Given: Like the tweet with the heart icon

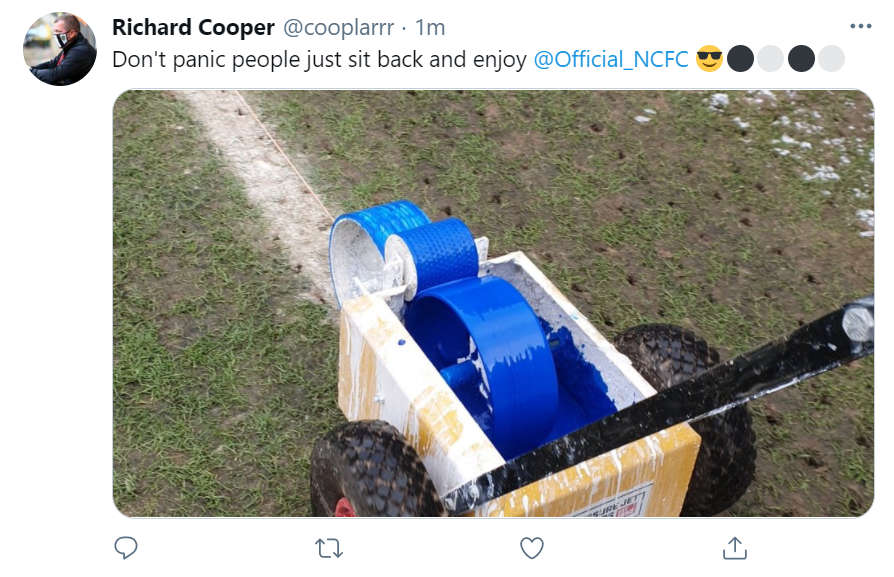Looking at the screenshot, I should (531, 548).
